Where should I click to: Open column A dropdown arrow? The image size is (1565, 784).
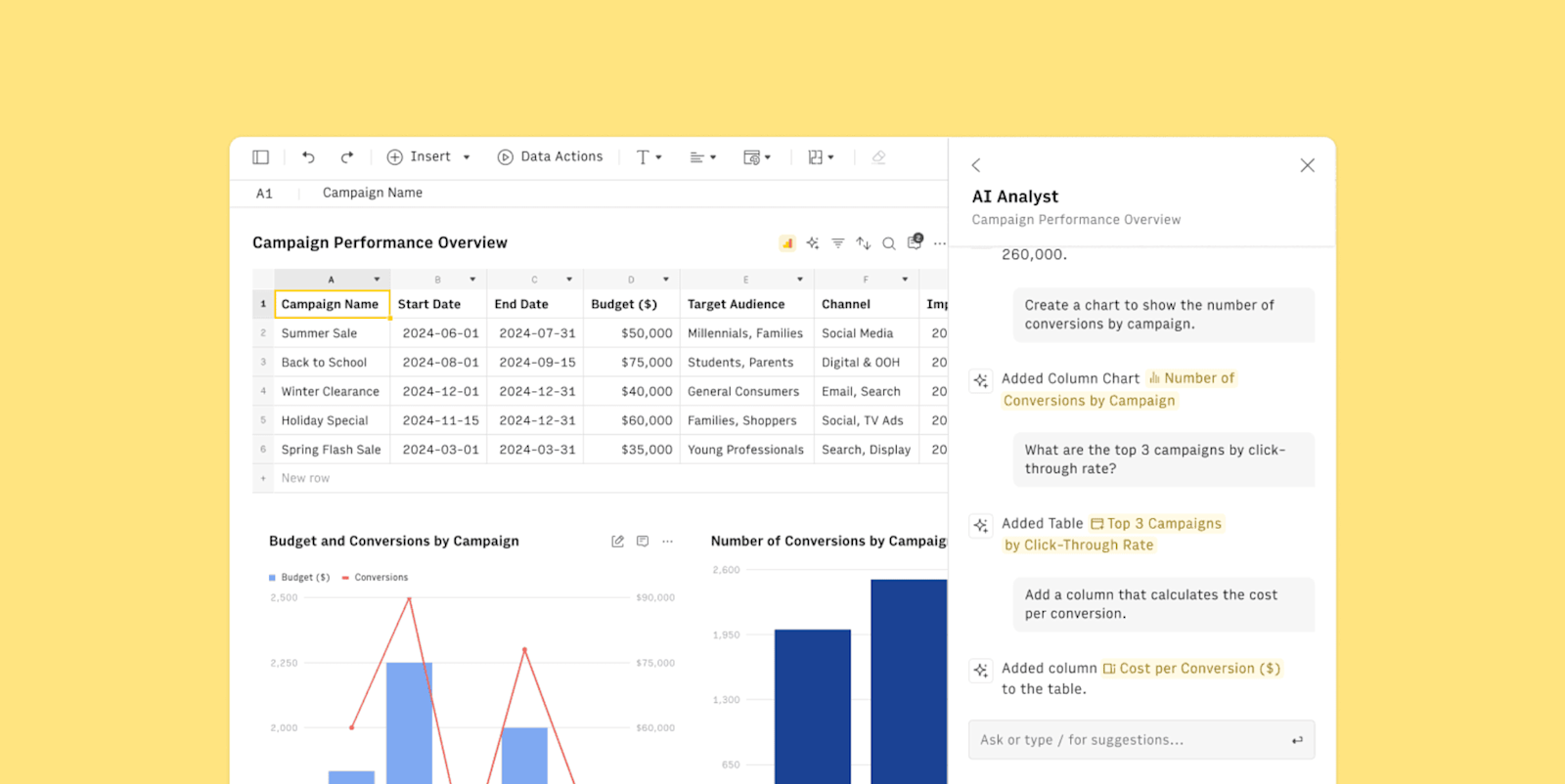tap(377, 280)
